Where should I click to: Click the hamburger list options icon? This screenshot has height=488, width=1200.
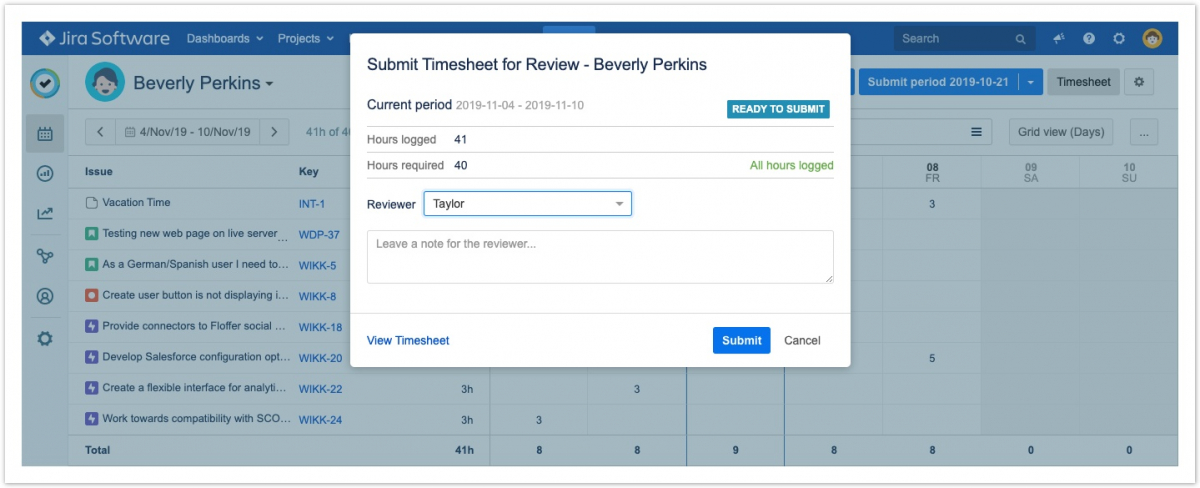976,132
